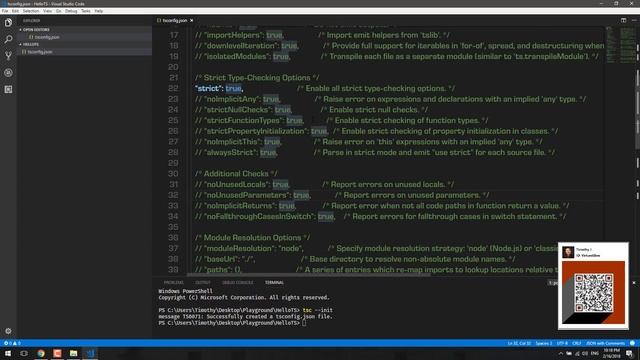Open the Debug menu

(x=71, y=11)
